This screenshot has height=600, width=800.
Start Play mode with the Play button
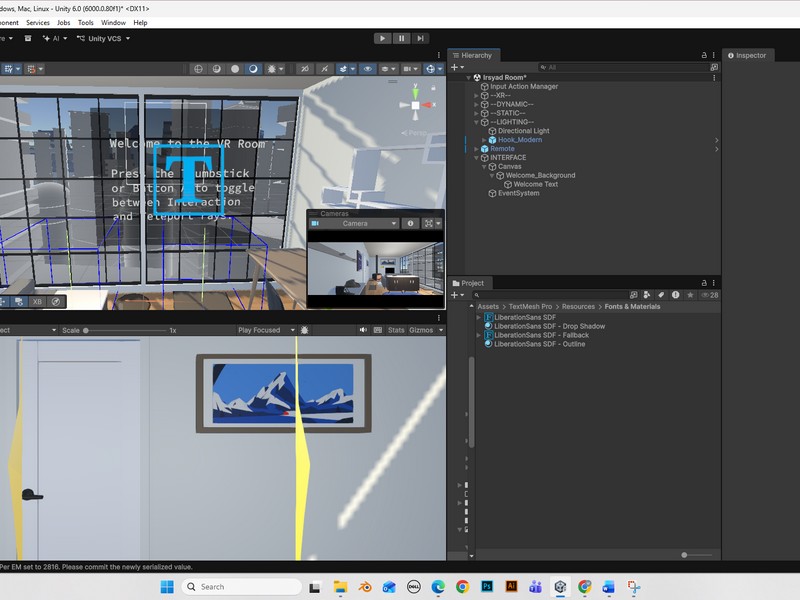pyautogui.click(x=382, y=38)
